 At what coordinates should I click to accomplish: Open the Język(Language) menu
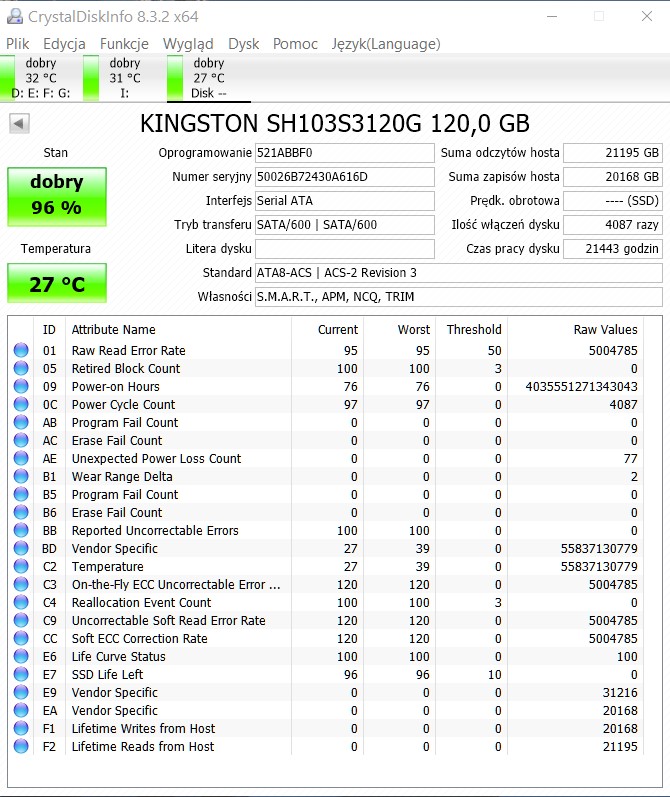coord(386,44)
